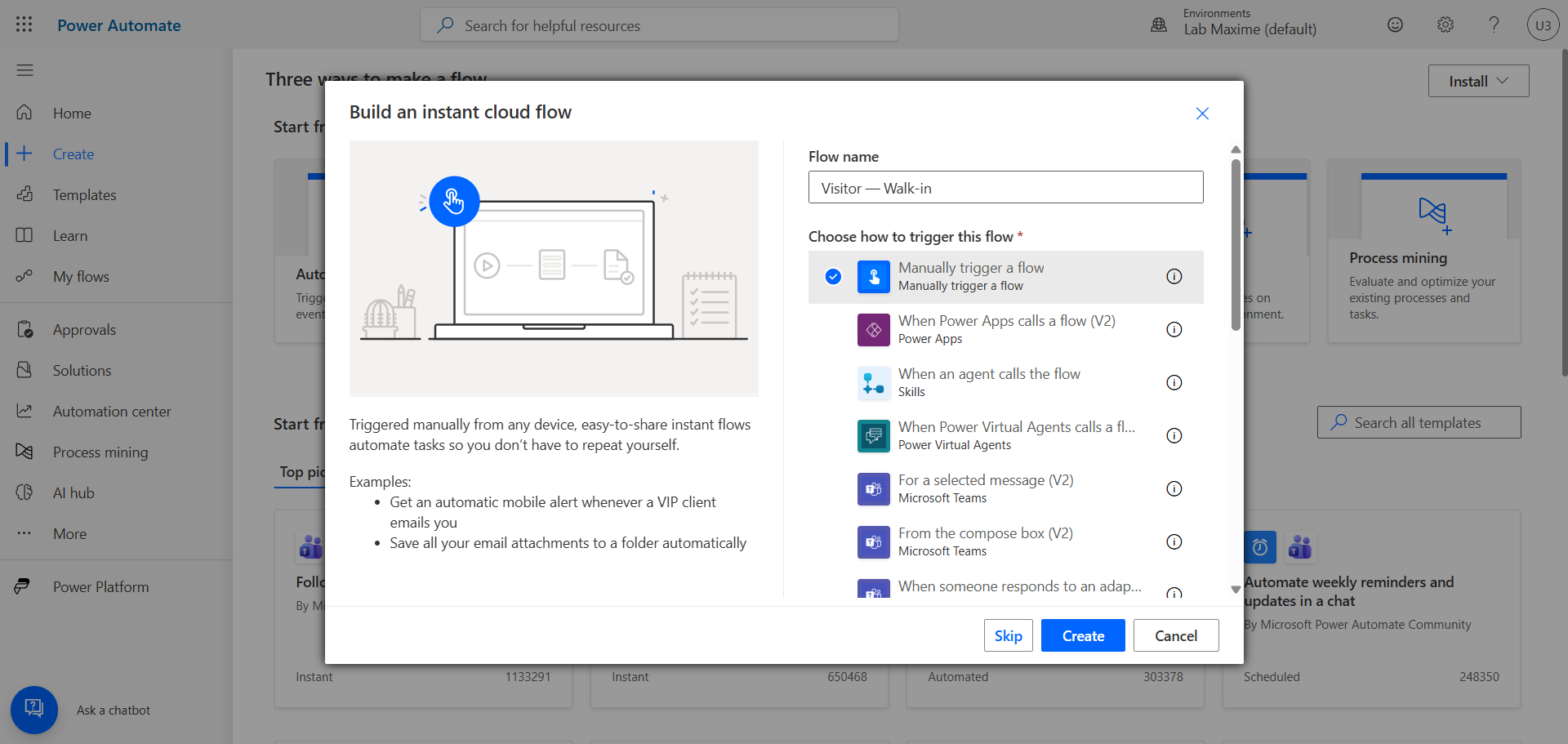Screen dimensions: 1568x744
Task: Click the Power Apps trigger icon
Action: coord(874,330)
